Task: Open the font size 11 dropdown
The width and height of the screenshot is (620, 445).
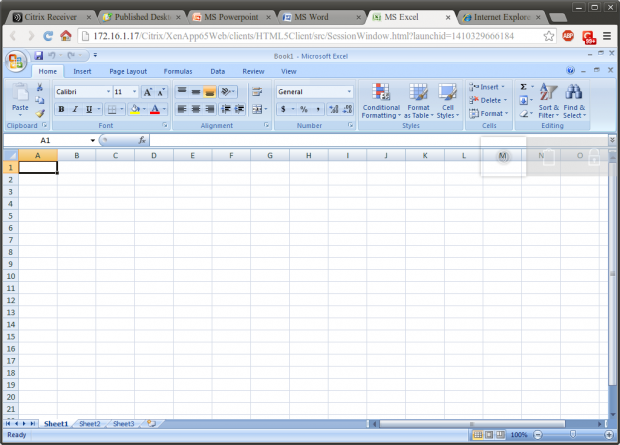Action: [x=134, y=92]
